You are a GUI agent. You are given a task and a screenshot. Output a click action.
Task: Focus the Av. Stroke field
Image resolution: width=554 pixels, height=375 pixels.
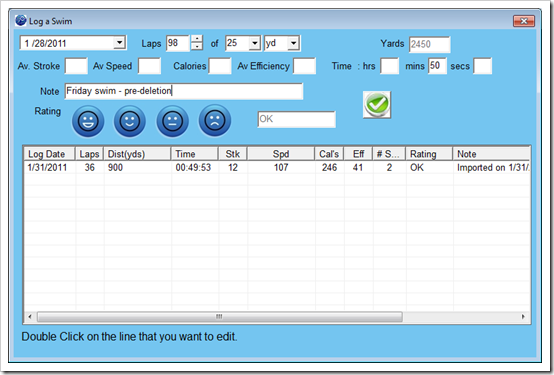(76, 66)
